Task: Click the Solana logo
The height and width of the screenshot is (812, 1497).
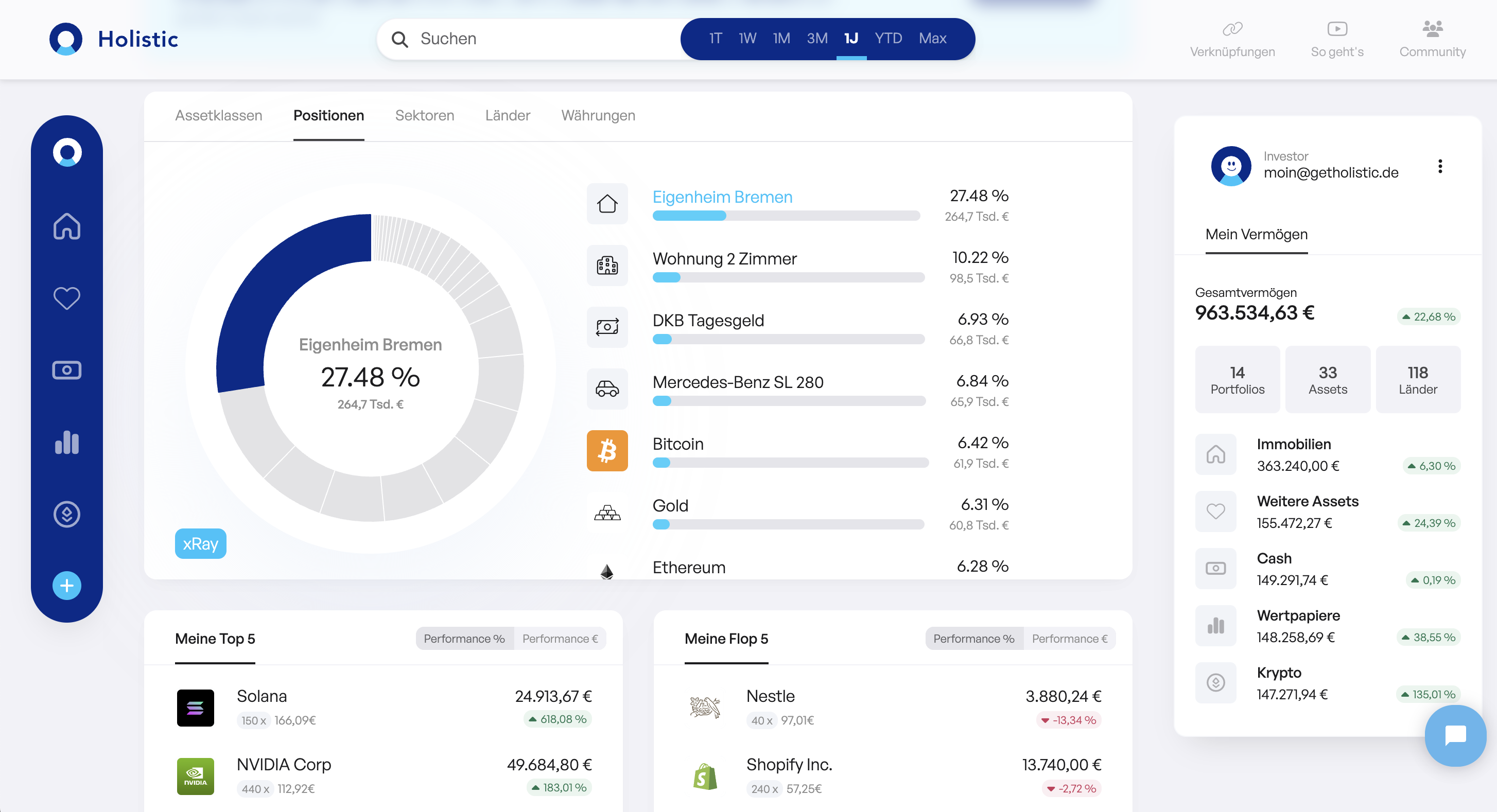Action: point(195,708)
